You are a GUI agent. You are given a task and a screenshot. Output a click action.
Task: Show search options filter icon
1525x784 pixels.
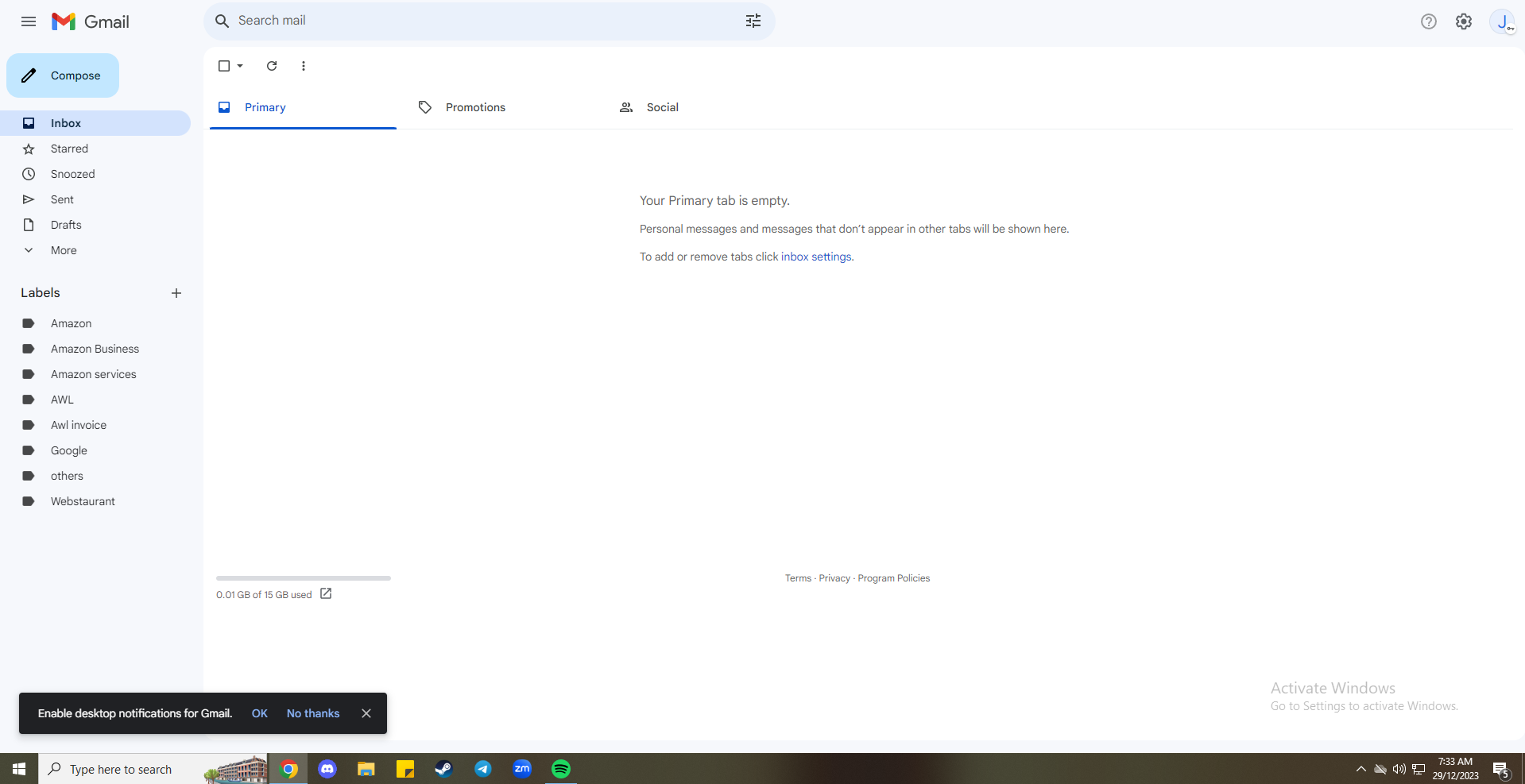[x=753, y=21]
